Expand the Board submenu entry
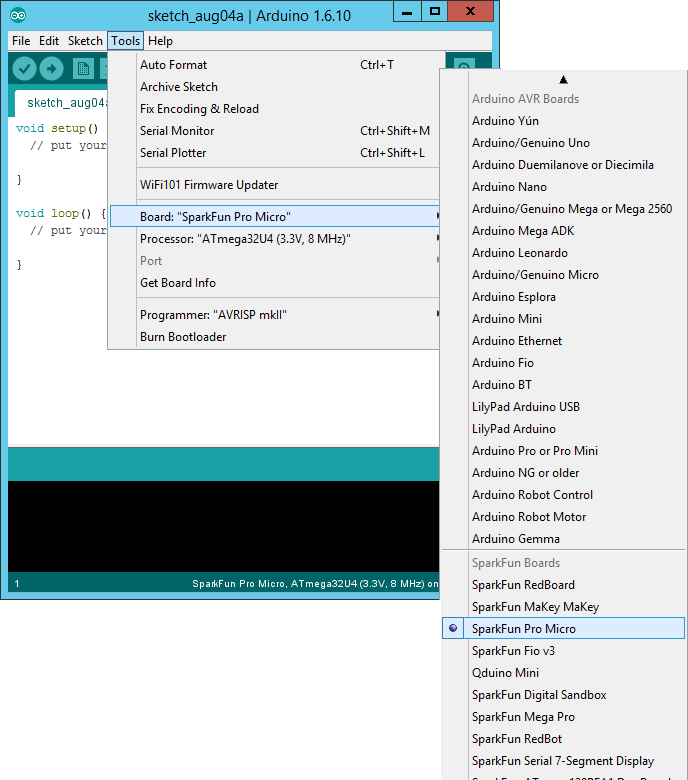Image resolution: width=688 pixels, height=780 pixels. [x=275, y=217]
